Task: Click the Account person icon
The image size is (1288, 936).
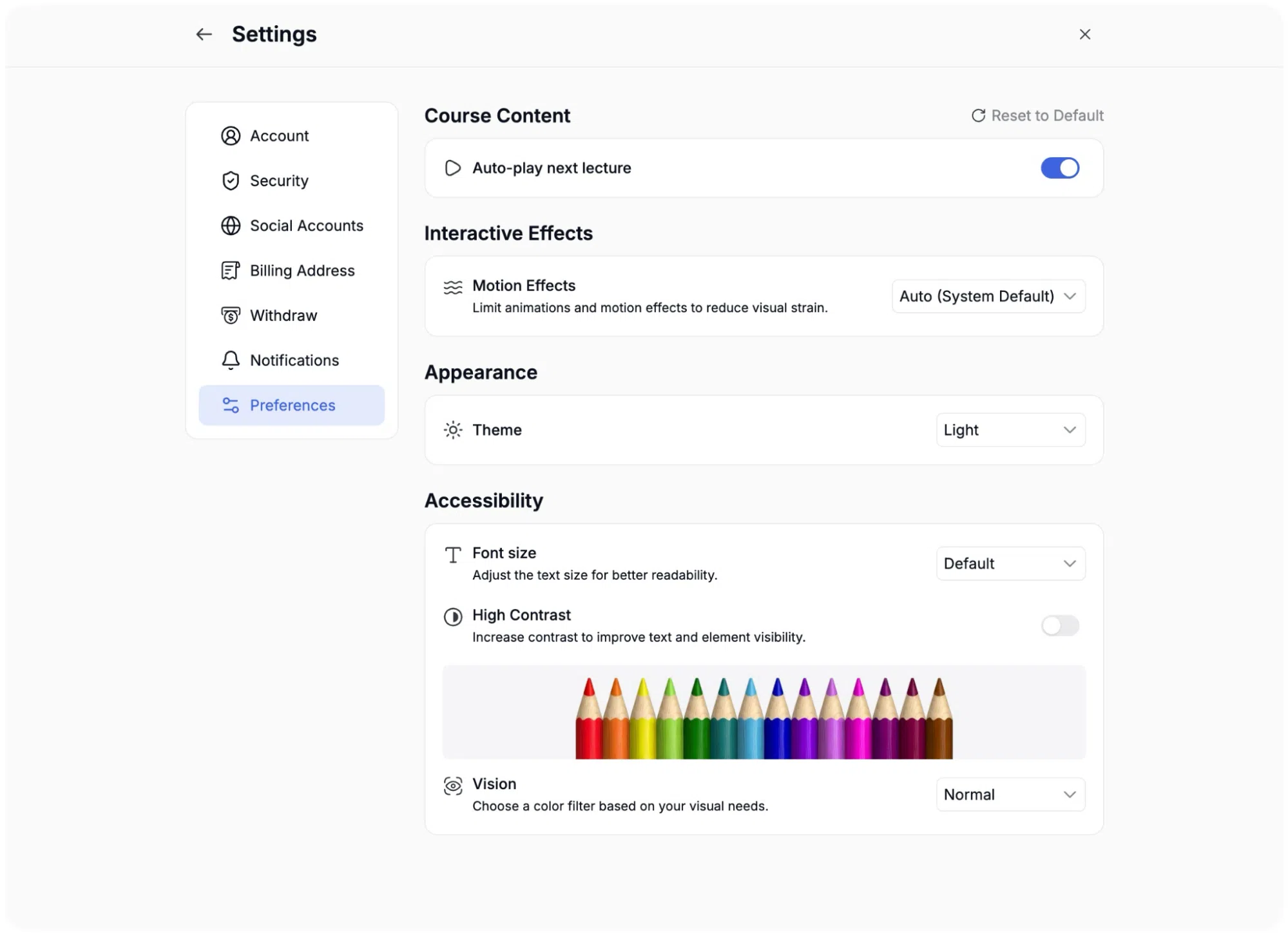Action: [231, 136]
